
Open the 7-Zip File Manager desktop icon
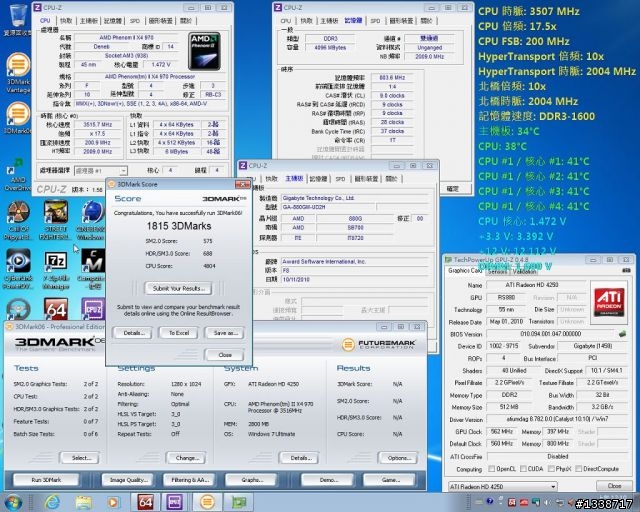tap(56, 269)
